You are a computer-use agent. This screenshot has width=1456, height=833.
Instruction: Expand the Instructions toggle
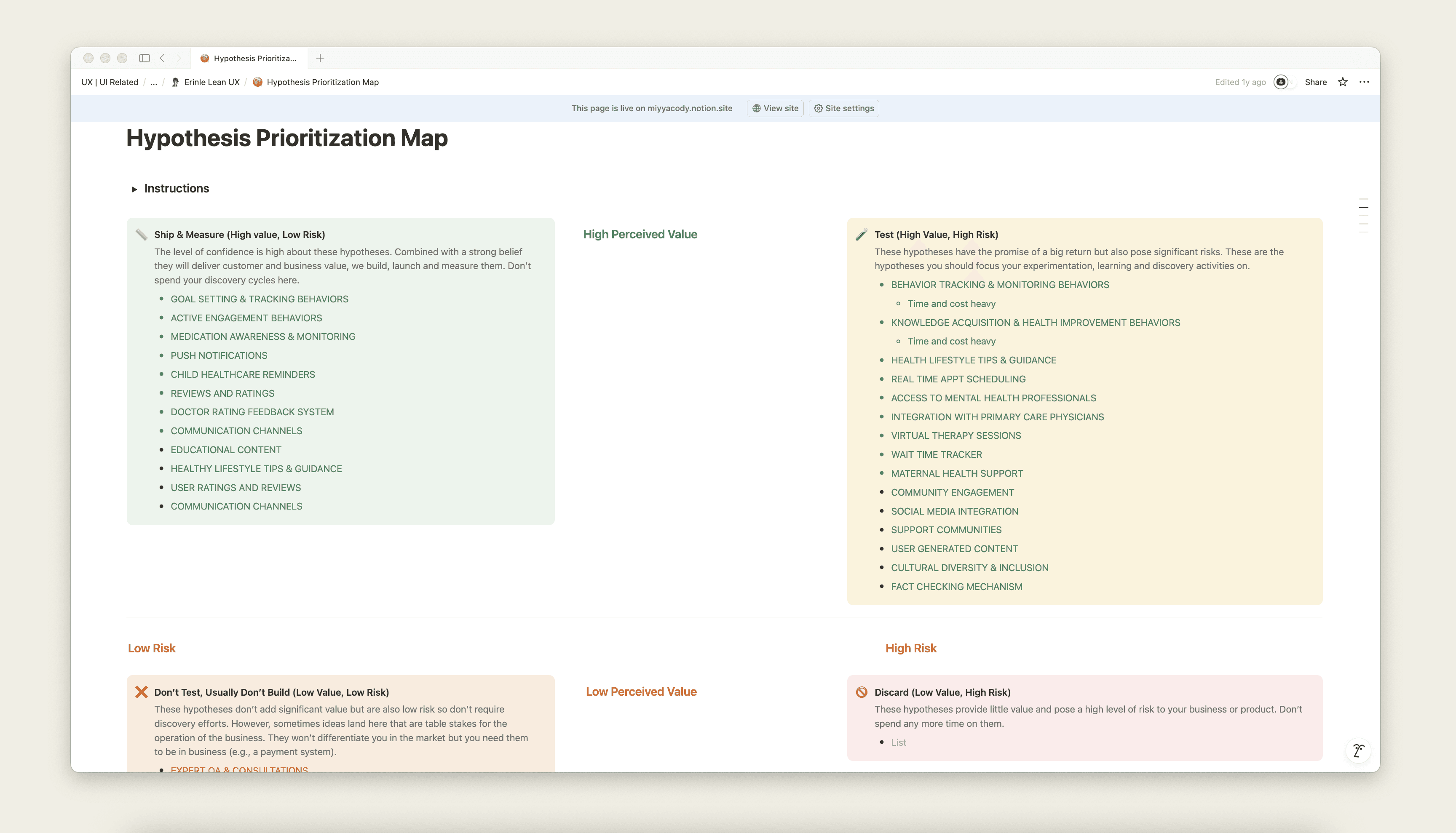pos(134,189)
